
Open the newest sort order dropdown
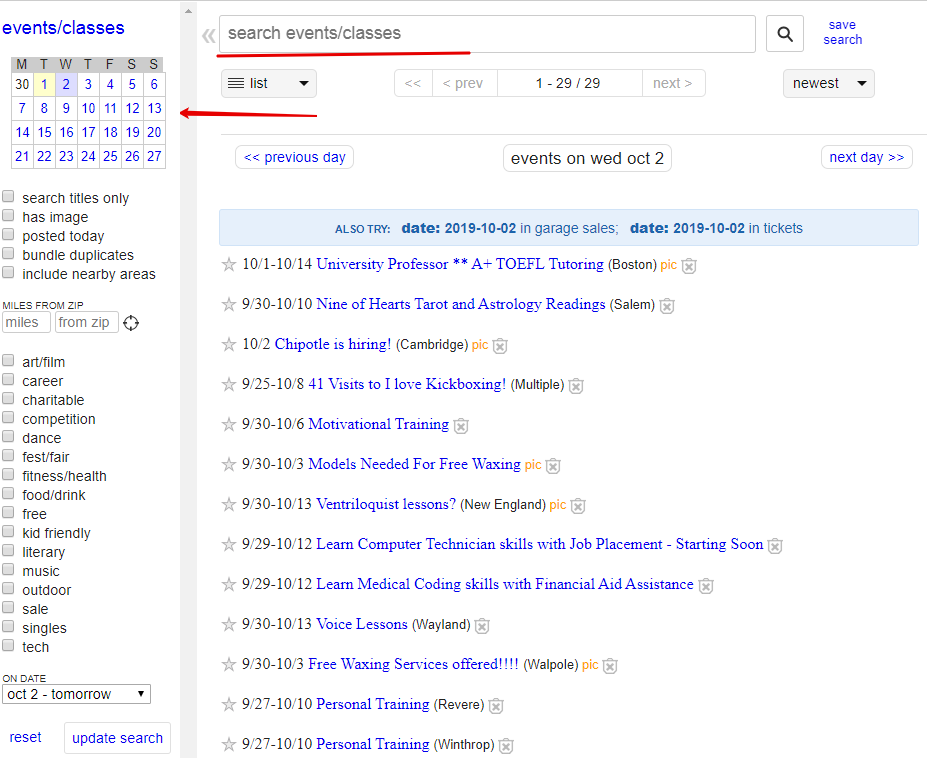(x=828, y=83)
